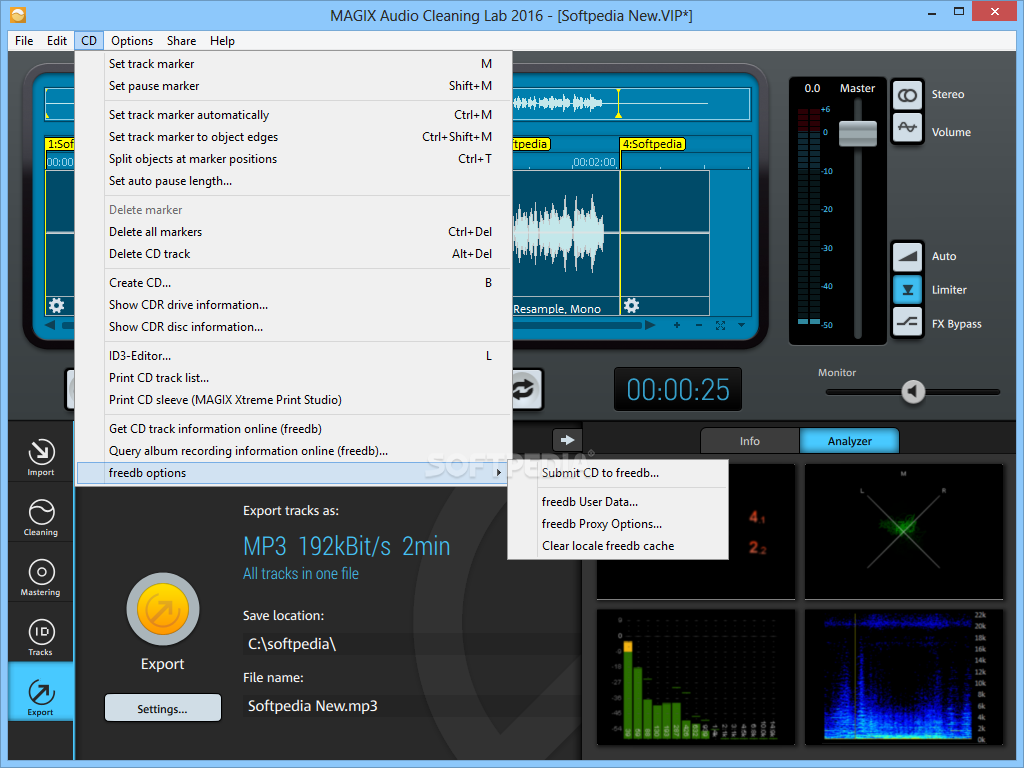Image resolution: width=1024 pixels, height=768 pixels.
Task: Select Get CD track information online
Action: 292,429
